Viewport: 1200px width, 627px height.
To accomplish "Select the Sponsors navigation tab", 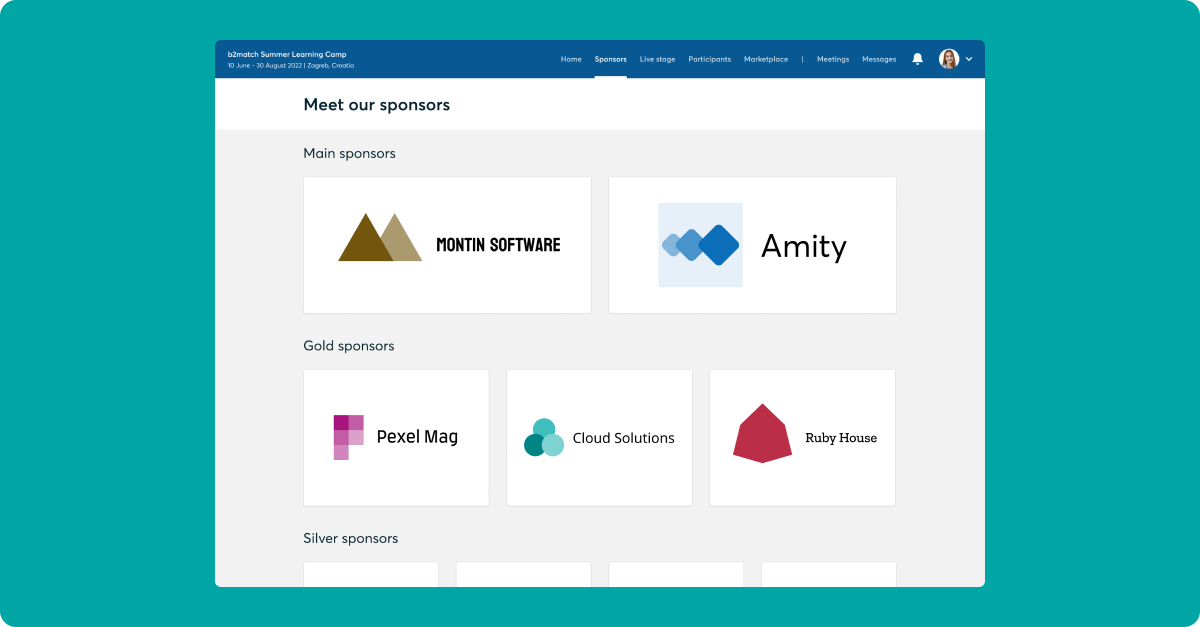I will tap(610, 59).
